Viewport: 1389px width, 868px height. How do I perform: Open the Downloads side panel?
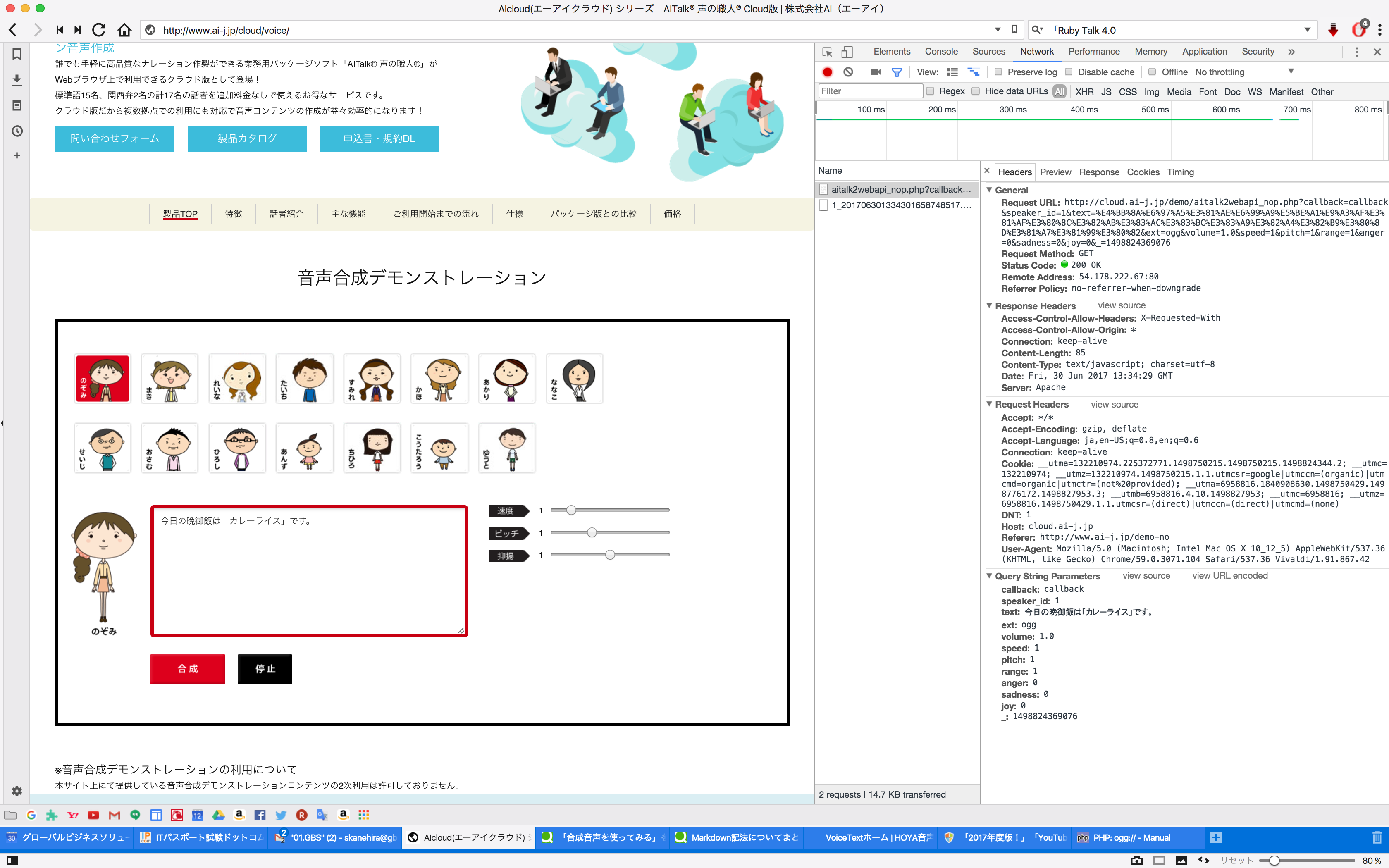coord(17,80)
